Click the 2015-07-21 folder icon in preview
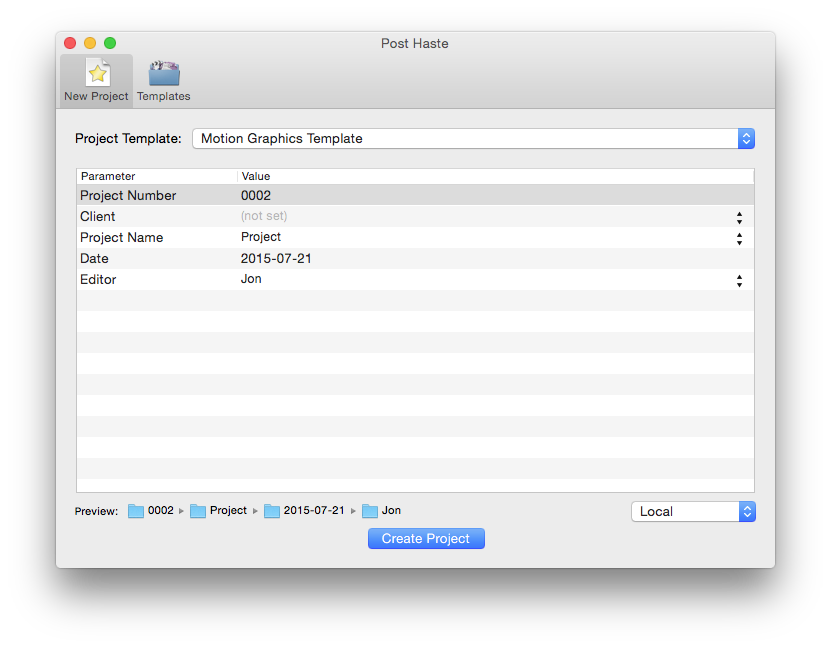The width and height of the screenshot is (831, 648). click(272, 511)
